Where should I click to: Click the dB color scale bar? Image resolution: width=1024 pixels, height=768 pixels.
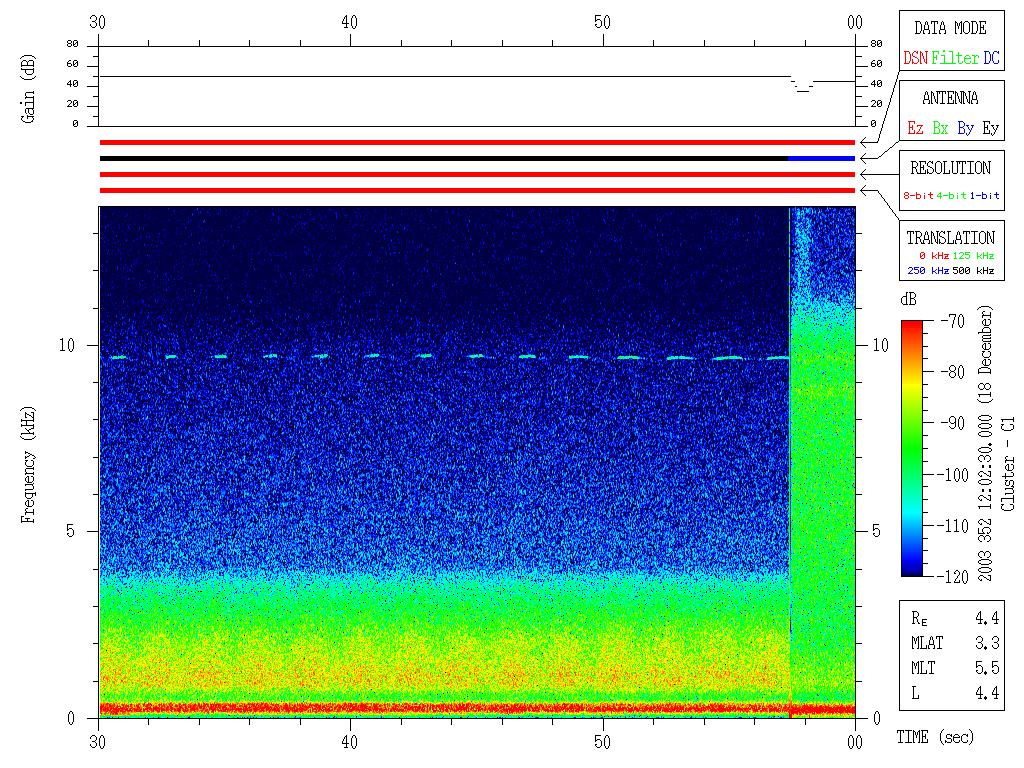click(914, 447)
